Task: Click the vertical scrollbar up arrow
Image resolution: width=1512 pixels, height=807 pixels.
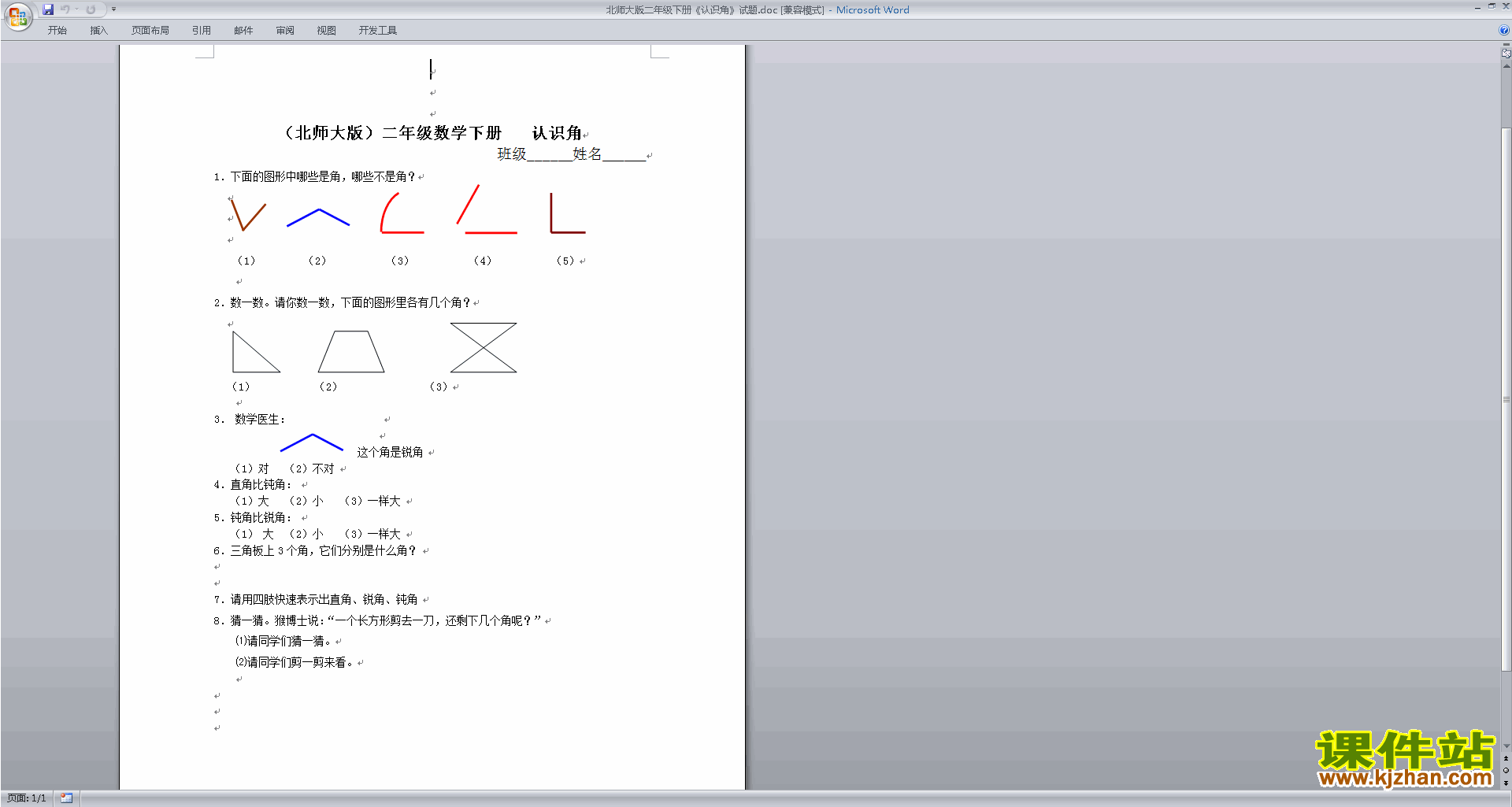Action: 1506,66
